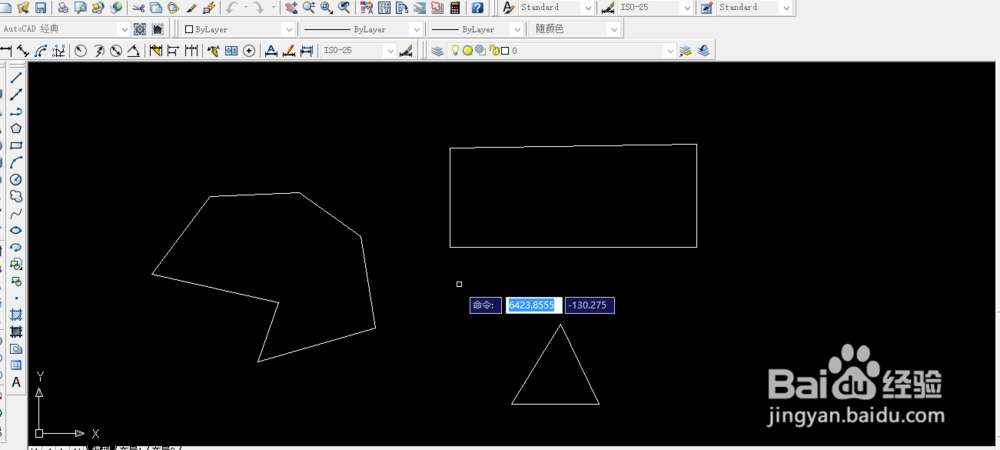Click the Cut scissors icon
Screen dimensions: 1000x450
(138, 8)
